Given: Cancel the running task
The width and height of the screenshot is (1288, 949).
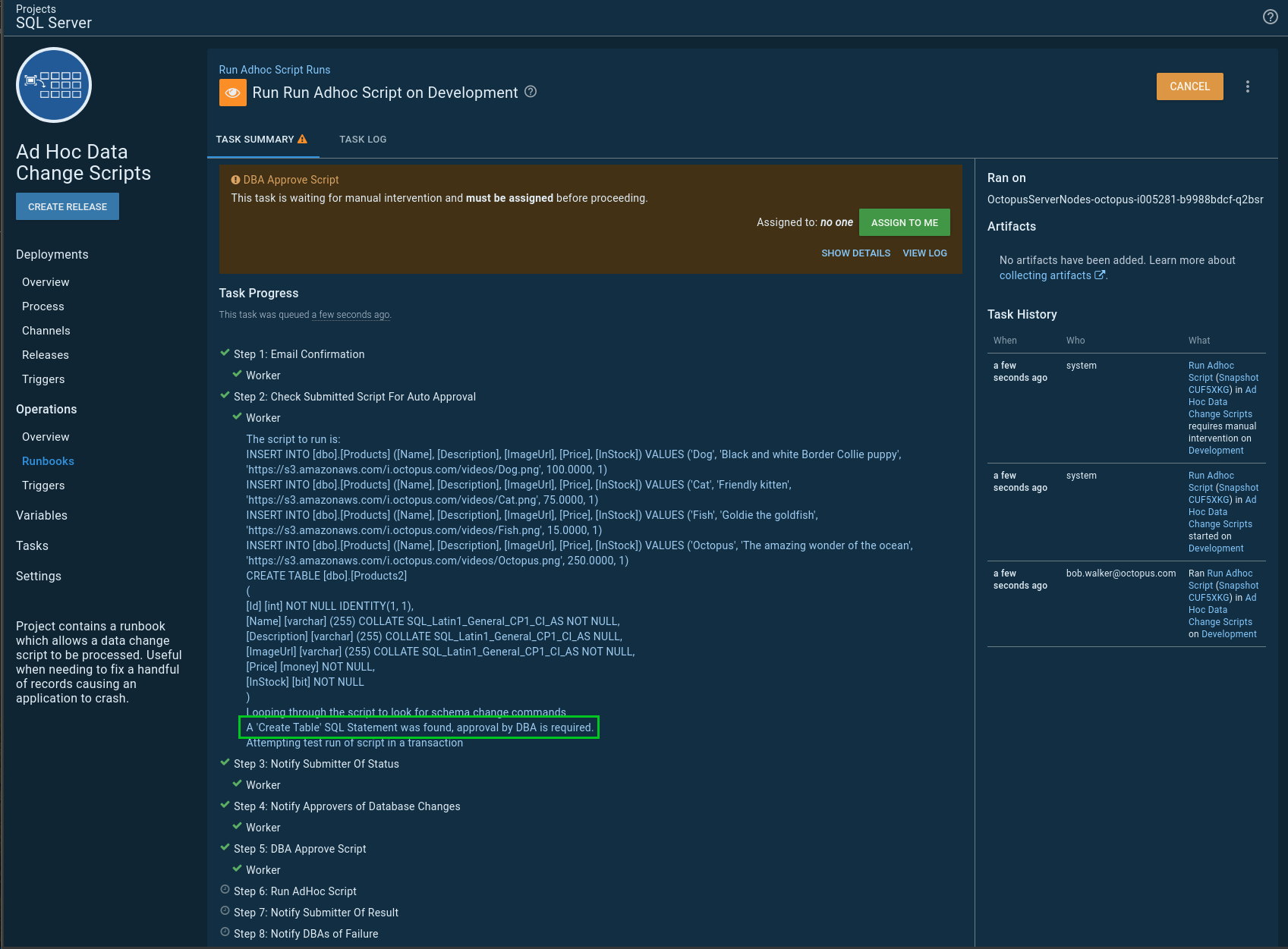Looking at the screenshot, I should (1189, 86).
